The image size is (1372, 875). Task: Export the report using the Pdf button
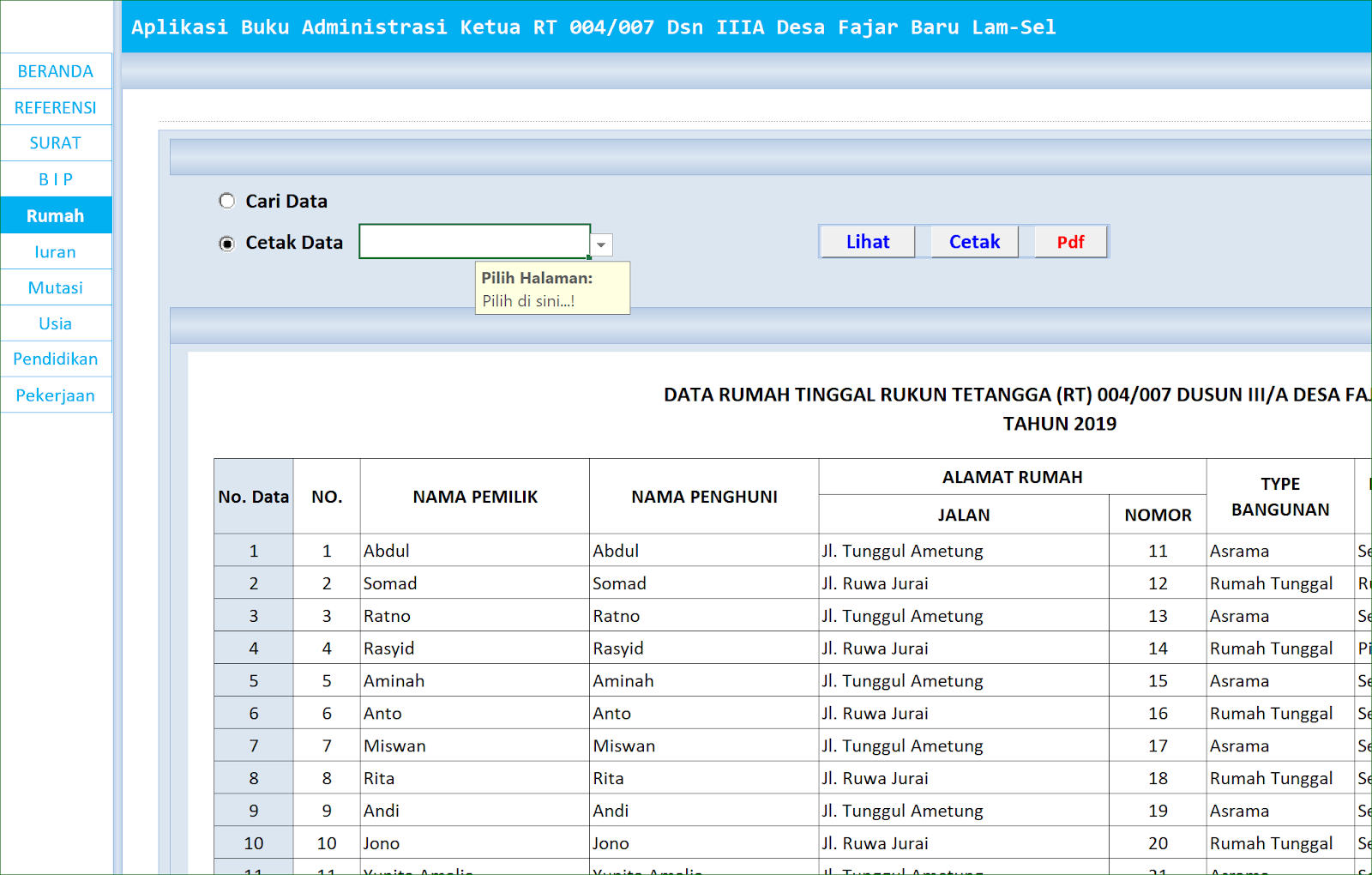pyautogui.click(x=1070, y=243)
